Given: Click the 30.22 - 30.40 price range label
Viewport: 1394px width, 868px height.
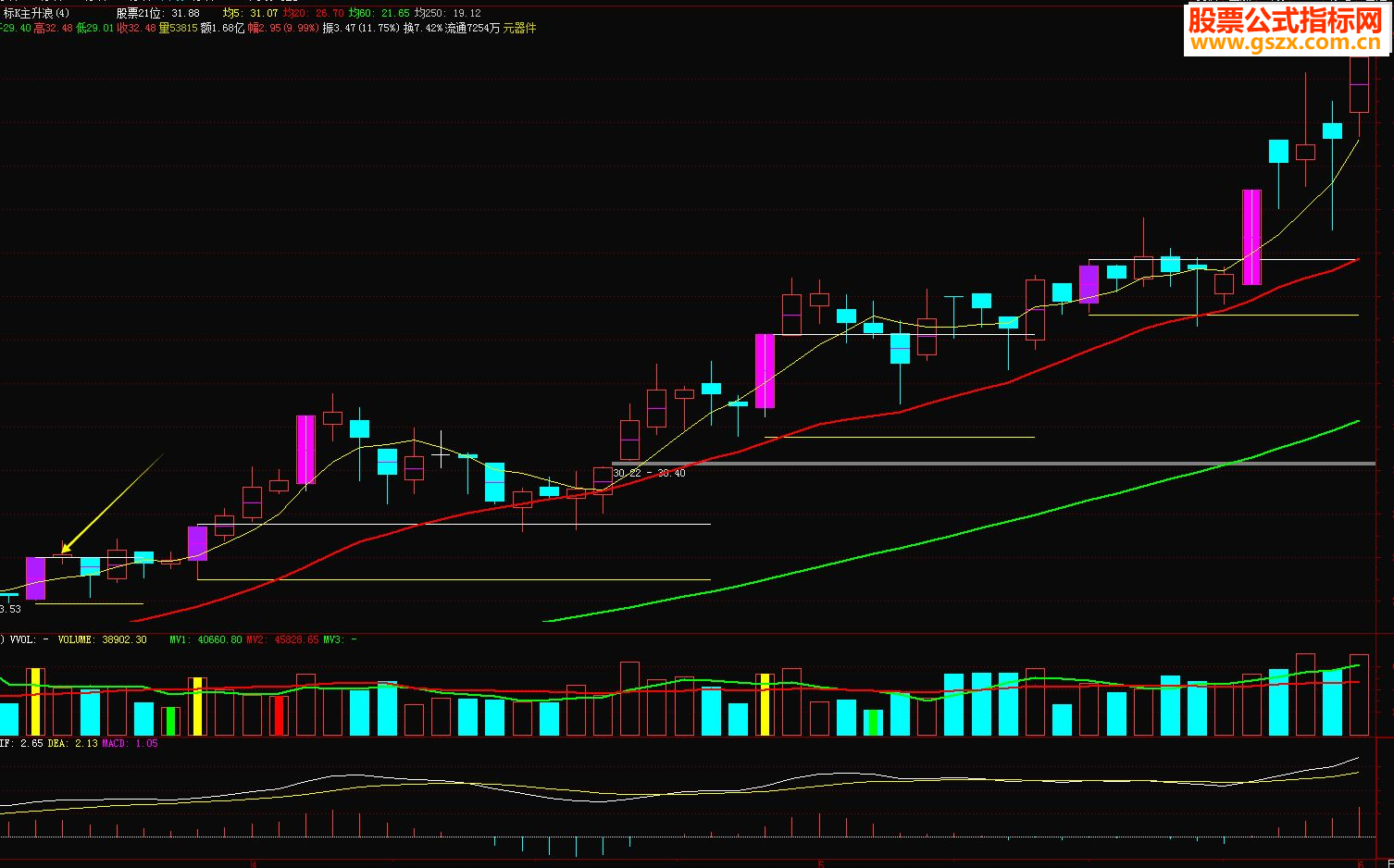Looking at the screenshot, I should pos(649,473).
